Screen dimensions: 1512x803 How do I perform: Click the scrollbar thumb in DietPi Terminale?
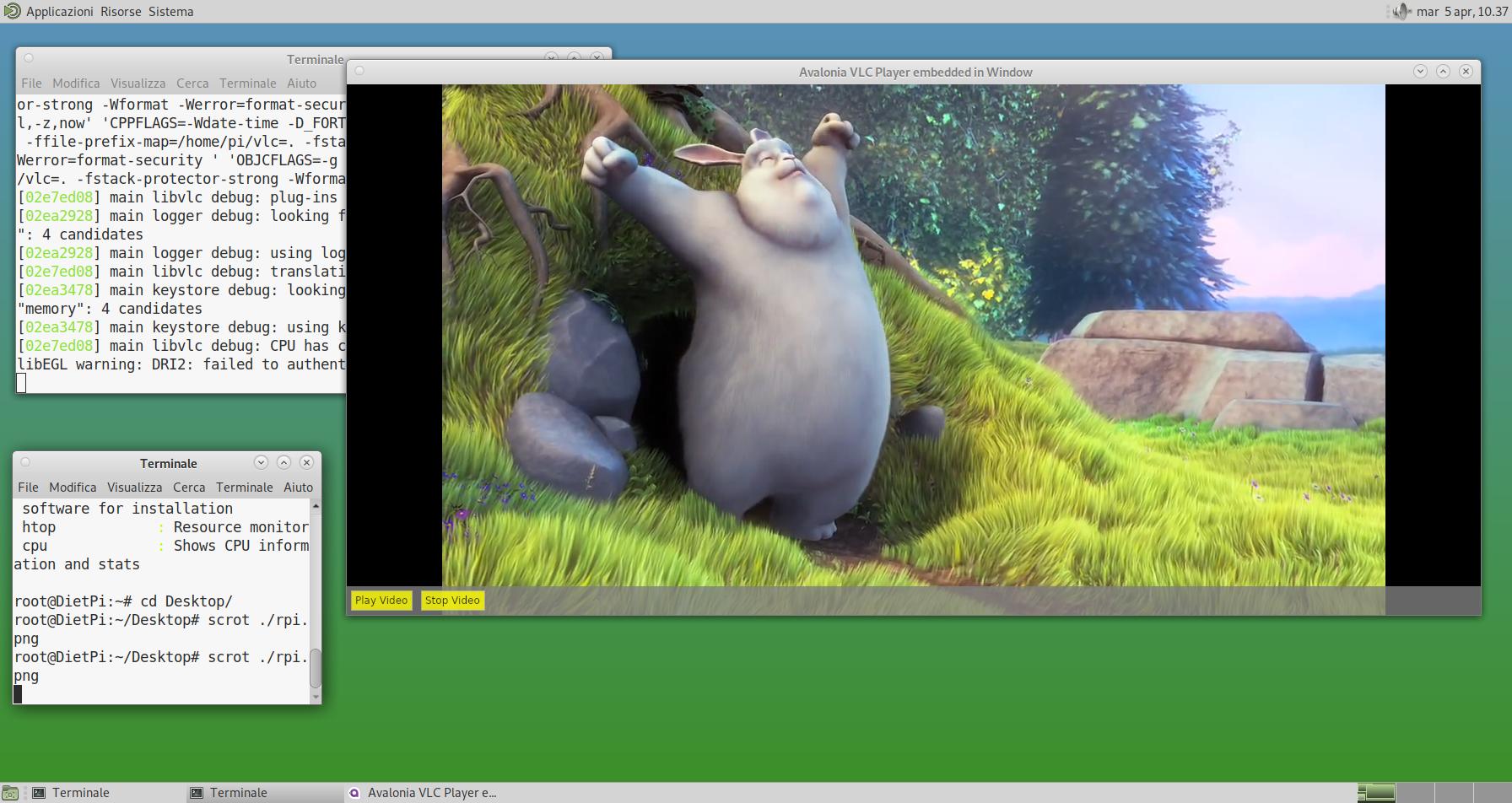pos(316,668)
